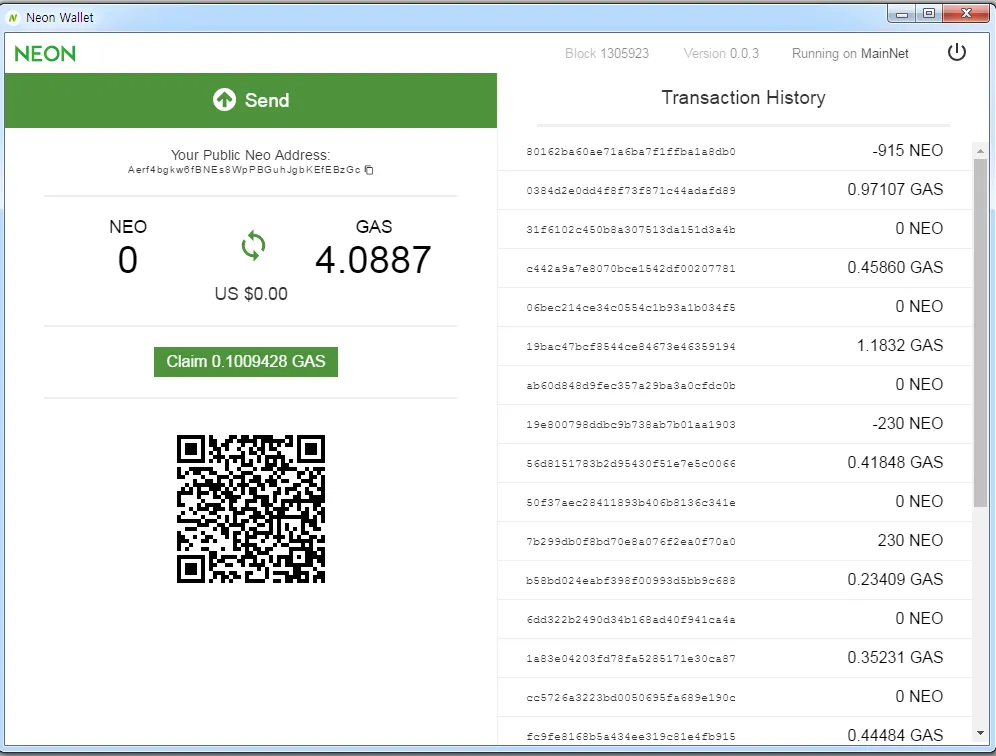Screen dimensions: 996x756
Task: Click the QR code image
Action: tap(251, 509)
